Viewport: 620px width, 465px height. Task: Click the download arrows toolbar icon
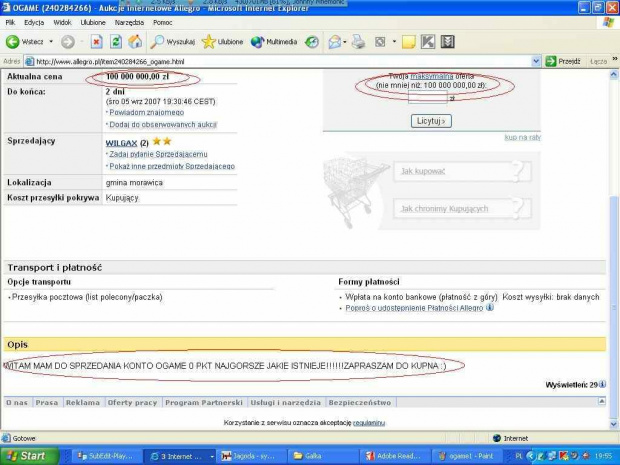coord(447,42)
